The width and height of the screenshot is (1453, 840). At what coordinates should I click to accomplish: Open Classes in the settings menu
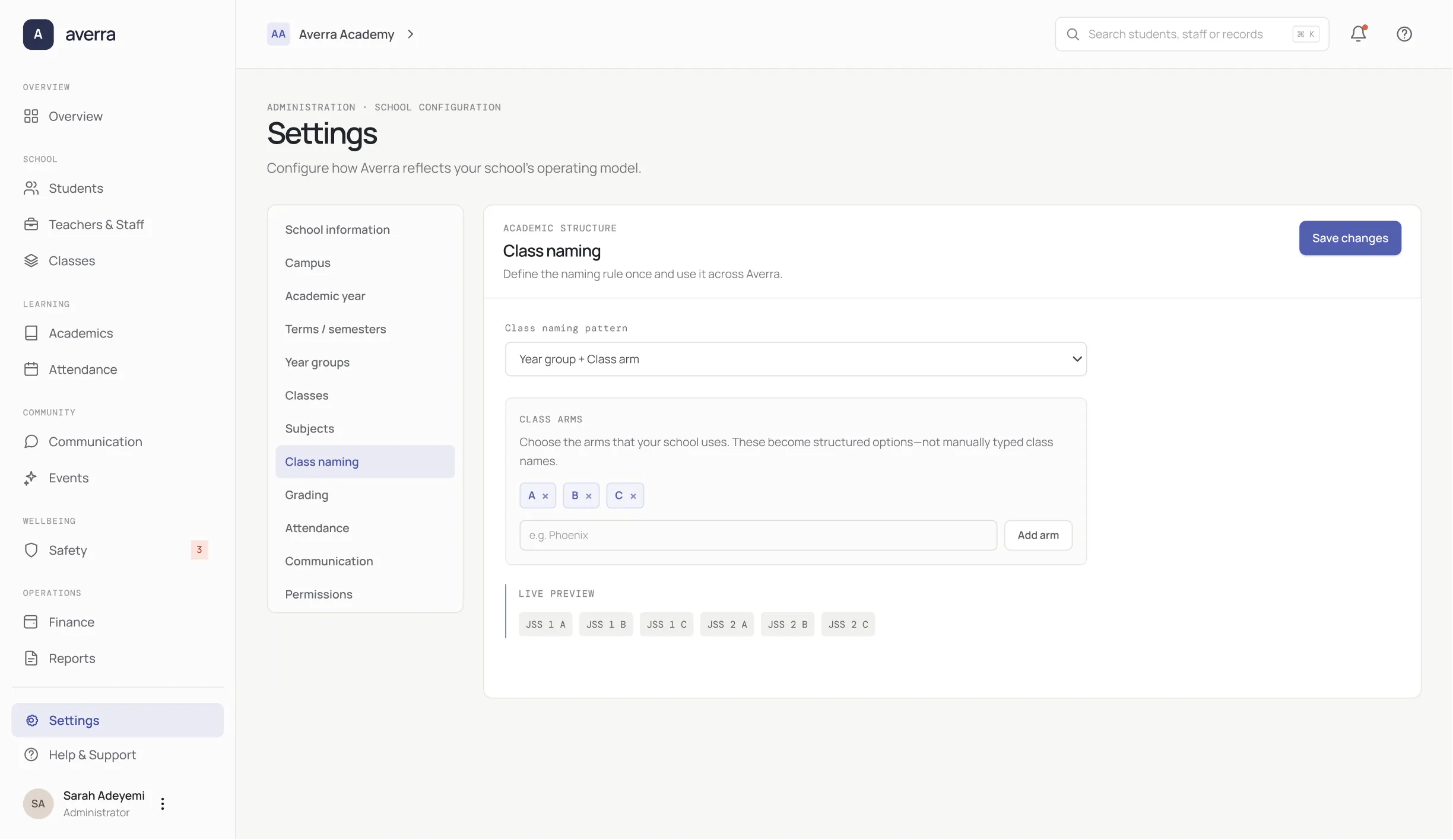pos(365,396)
